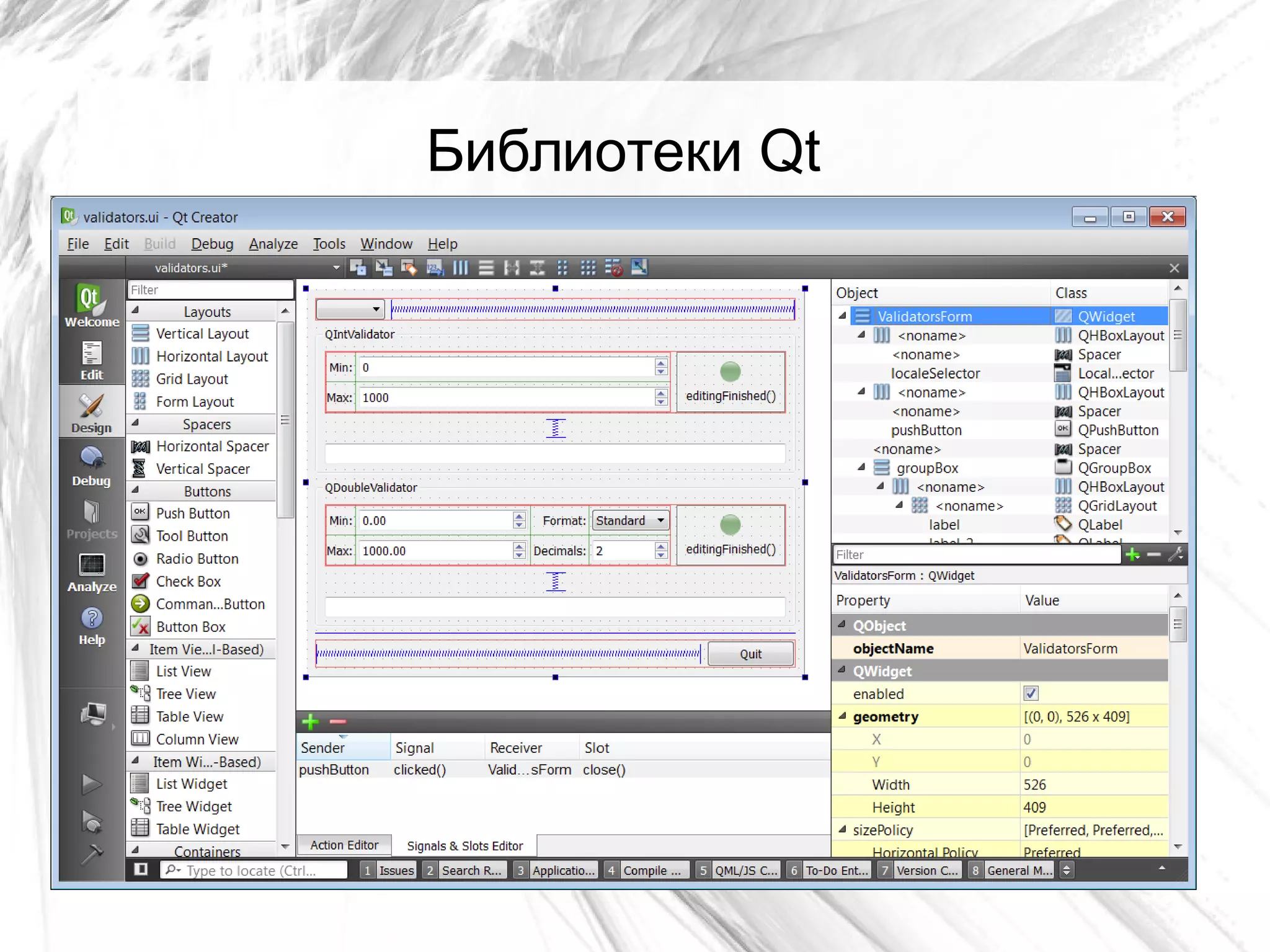Remove connection with red minus icon
The image size is (1270, 952).
[x=338, y=721]
